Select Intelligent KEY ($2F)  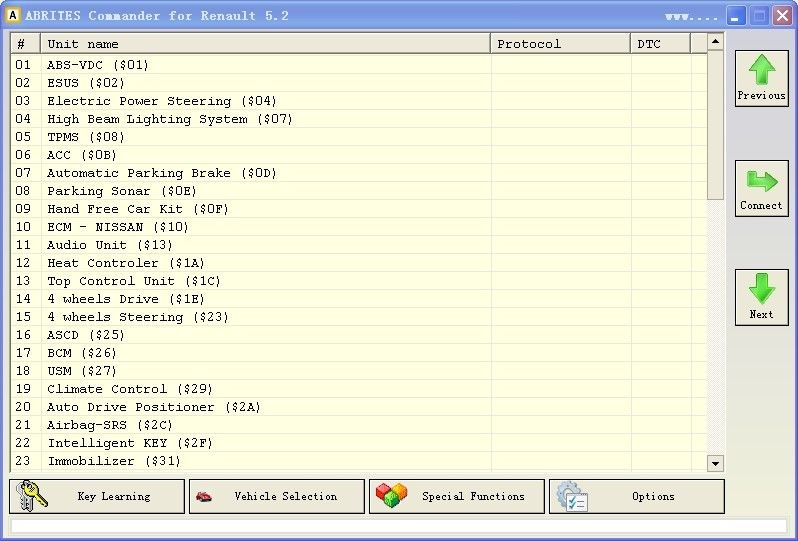[358, 443]
